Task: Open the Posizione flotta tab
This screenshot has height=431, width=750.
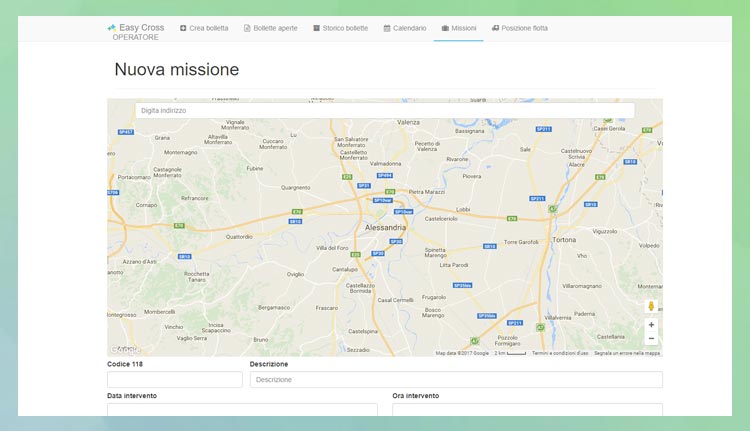Action: [520, 28]
